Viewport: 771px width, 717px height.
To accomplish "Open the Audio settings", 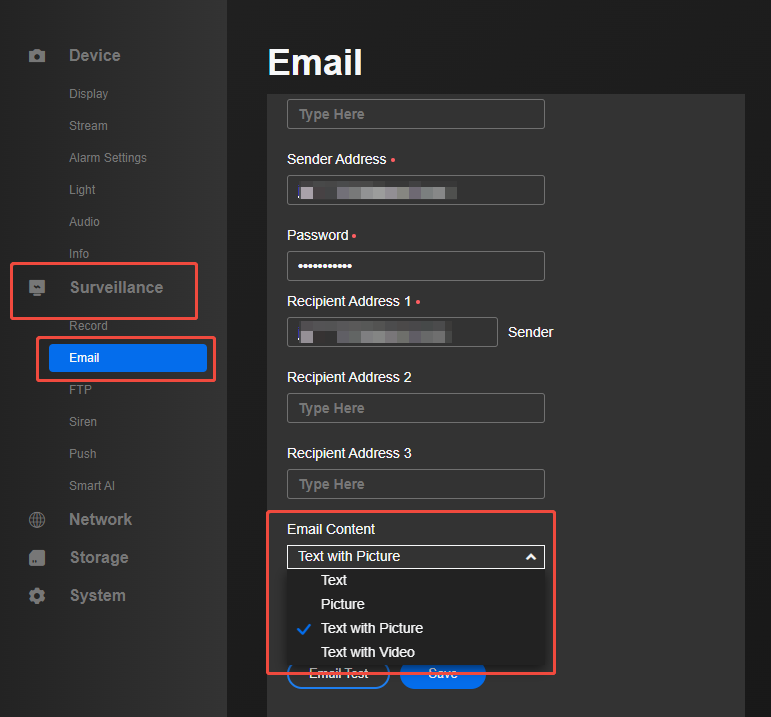I will [84, 222].
